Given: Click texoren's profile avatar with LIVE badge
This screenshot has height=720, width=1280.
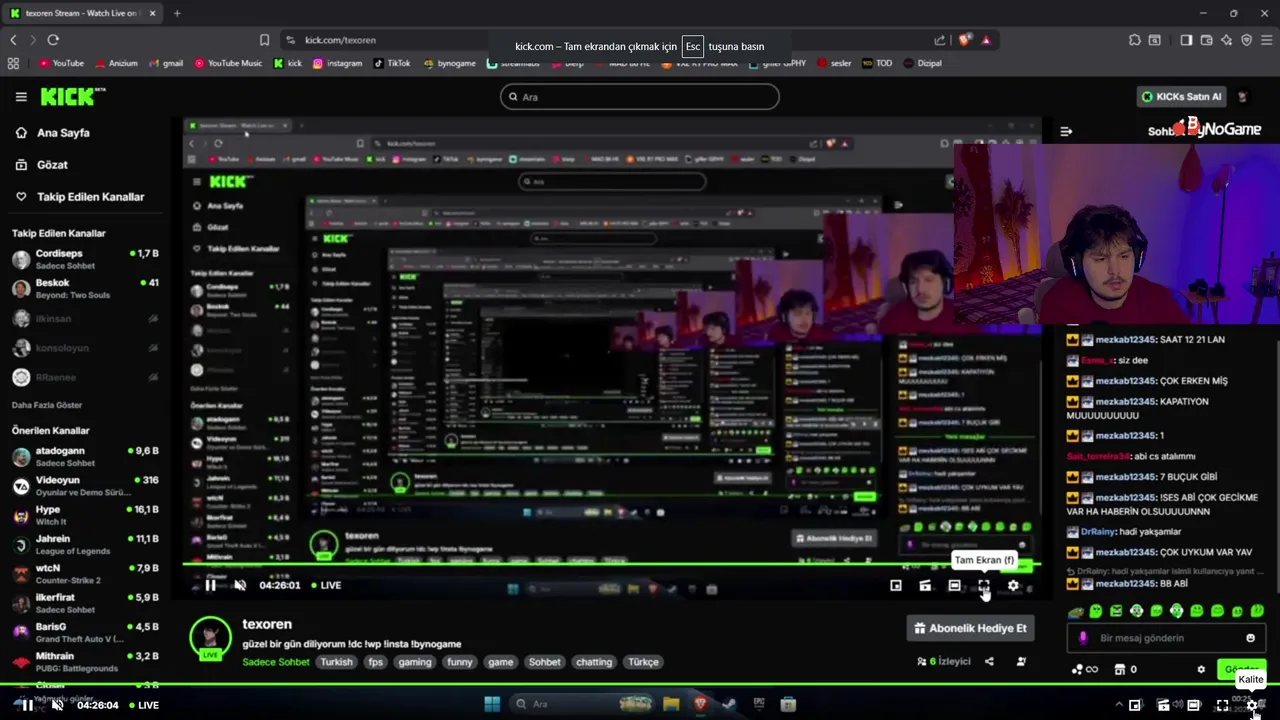Looking at the screenshot, I should [211, 638].
